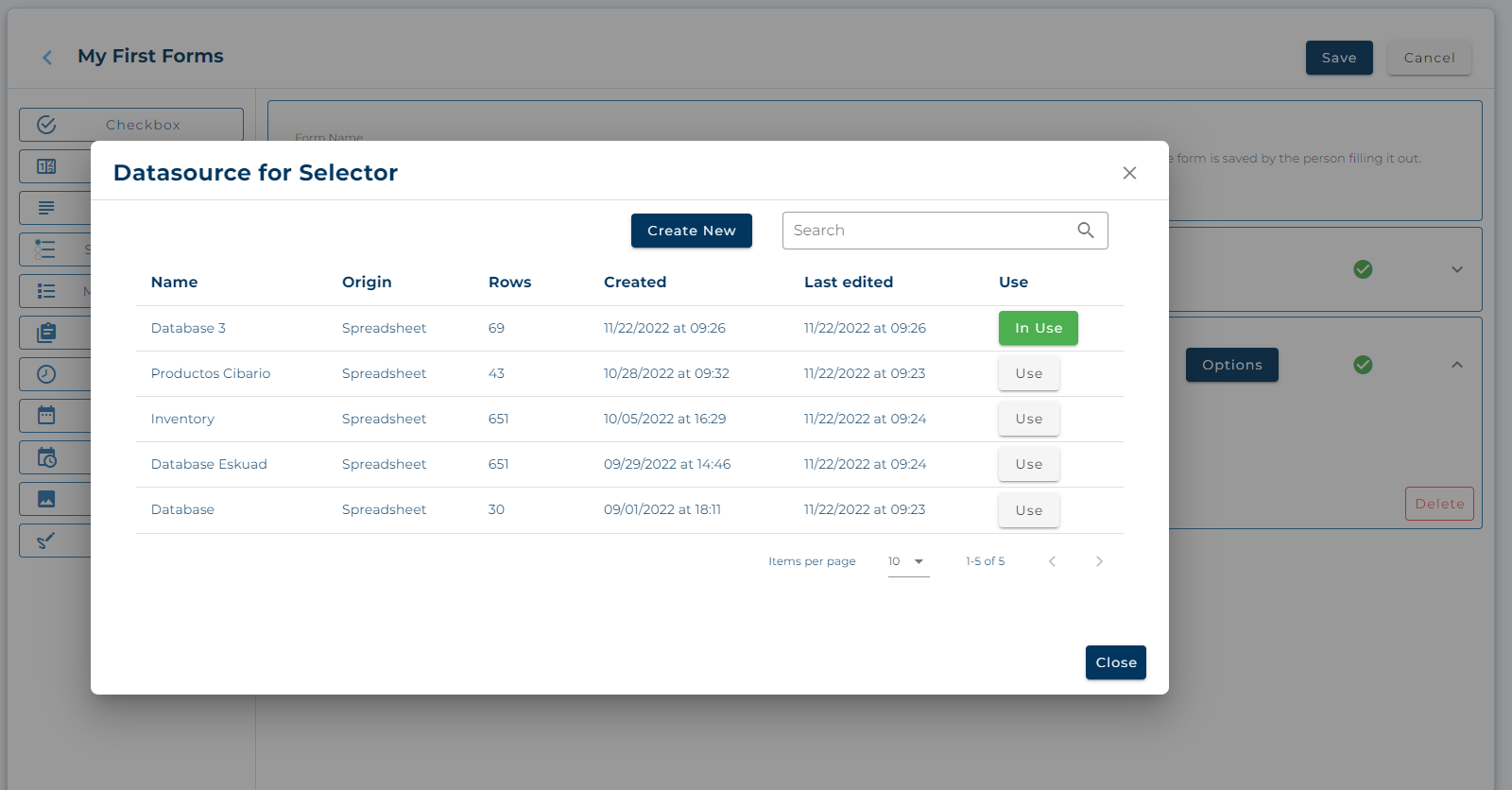Viewport: 1512px width, 790px height.
Task: Close dialog with the X icon
Action: click(x=1129, y=173)
